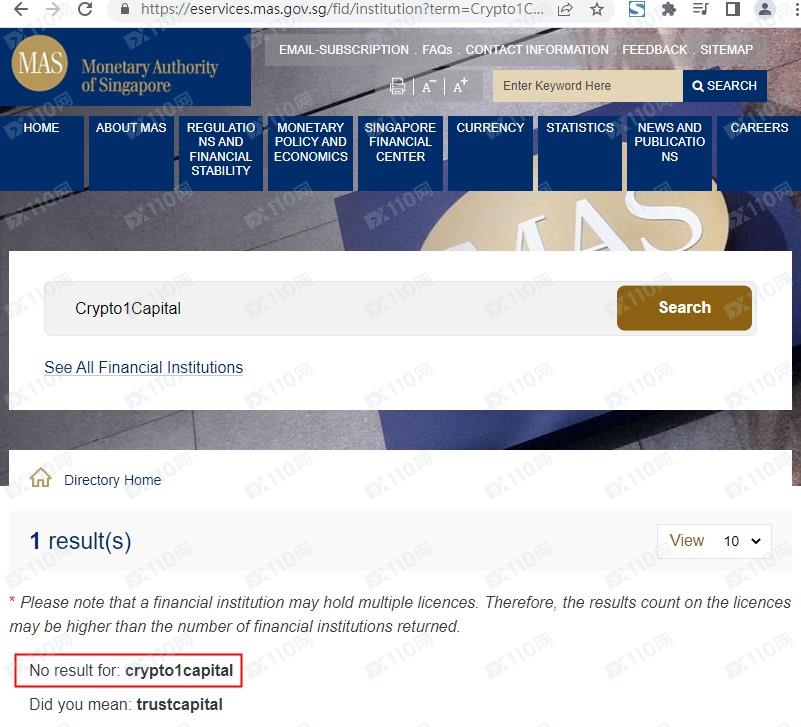Open See All Financial Institutions link
Screen dimensions: 801x727
[x=143, y=367]
